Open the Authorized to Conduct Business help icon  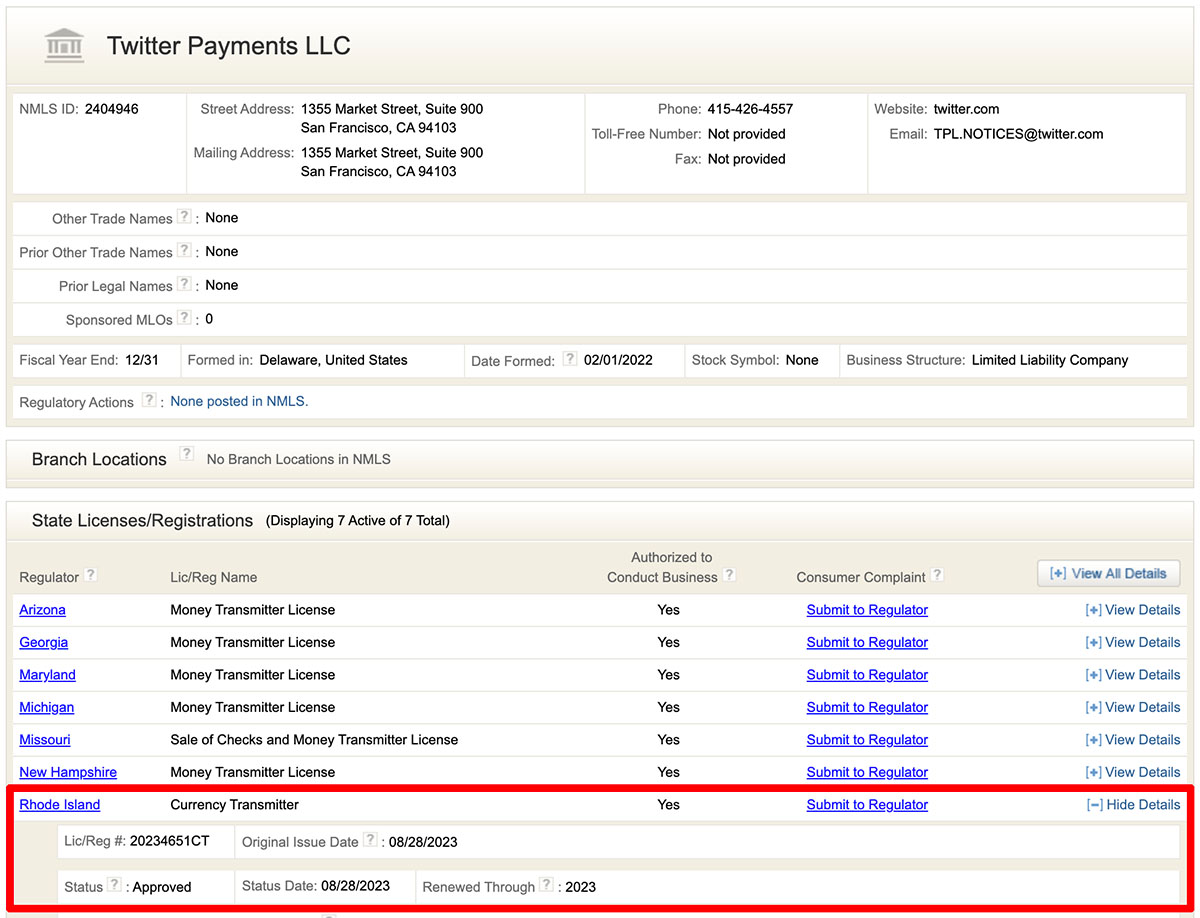(730, 575)
